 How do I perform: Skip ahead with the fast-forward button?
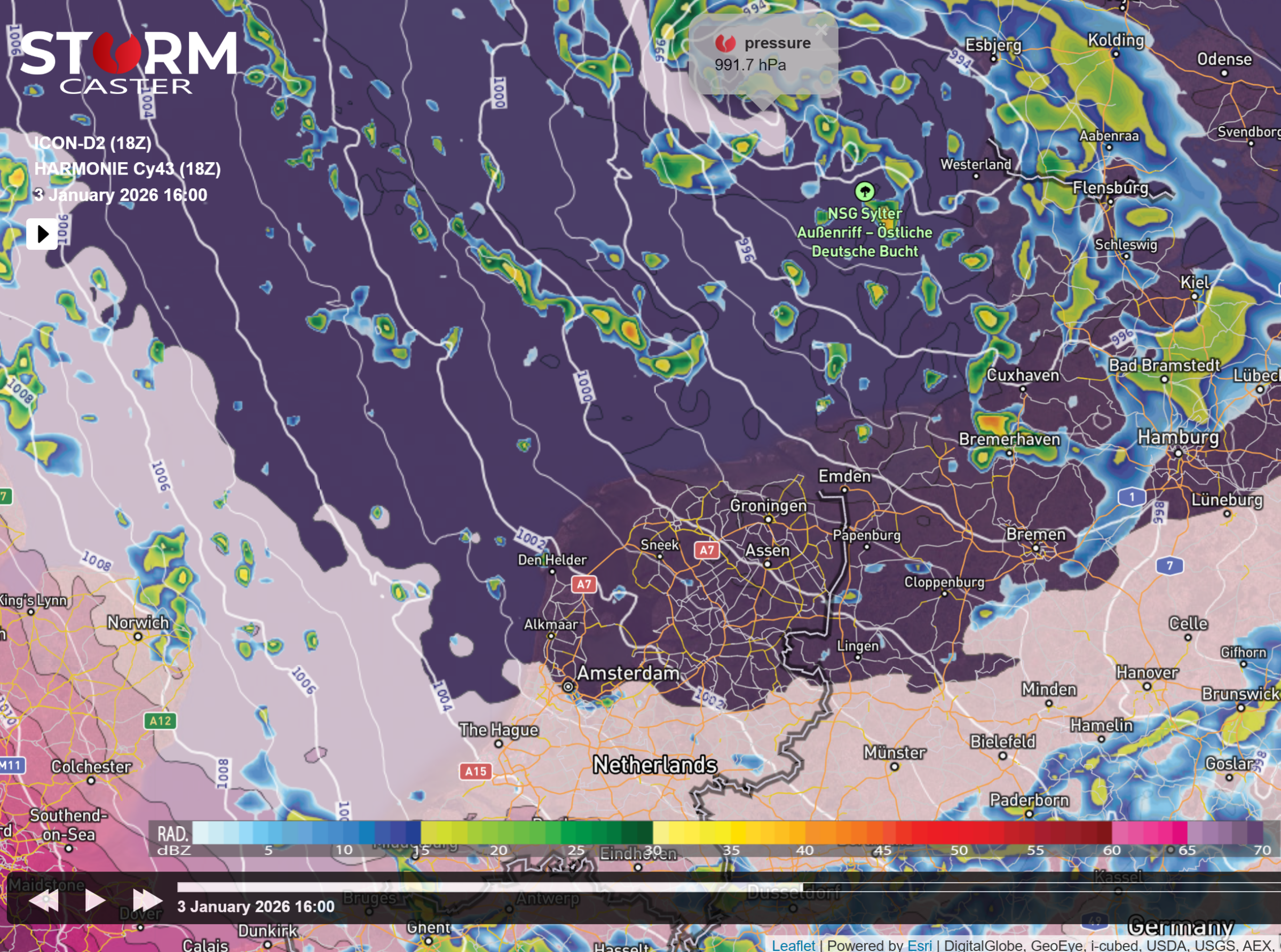click(x=147, y=901)
